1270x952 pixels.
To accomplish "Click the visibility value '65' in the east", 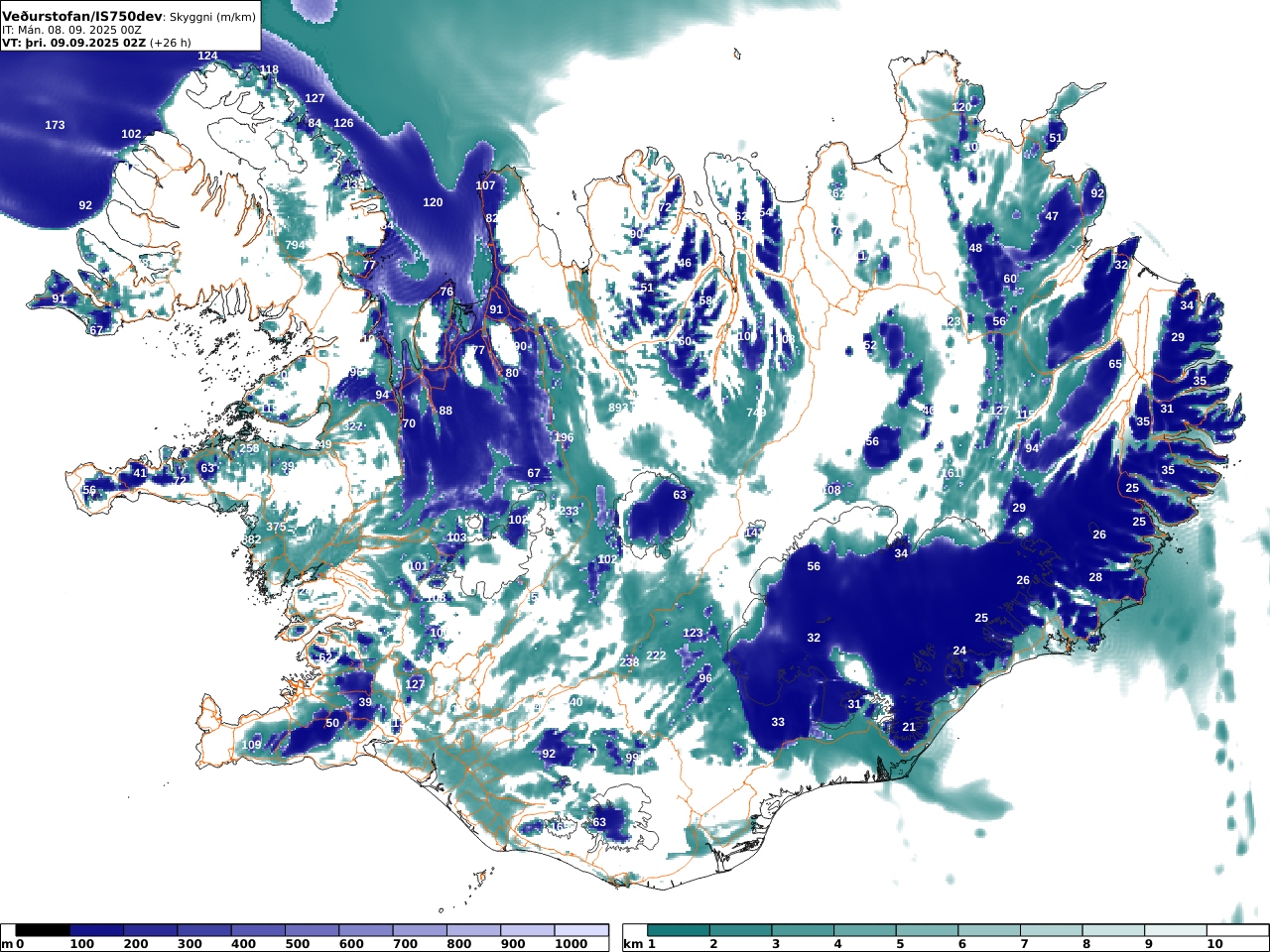I will [x=1115, y=364].
